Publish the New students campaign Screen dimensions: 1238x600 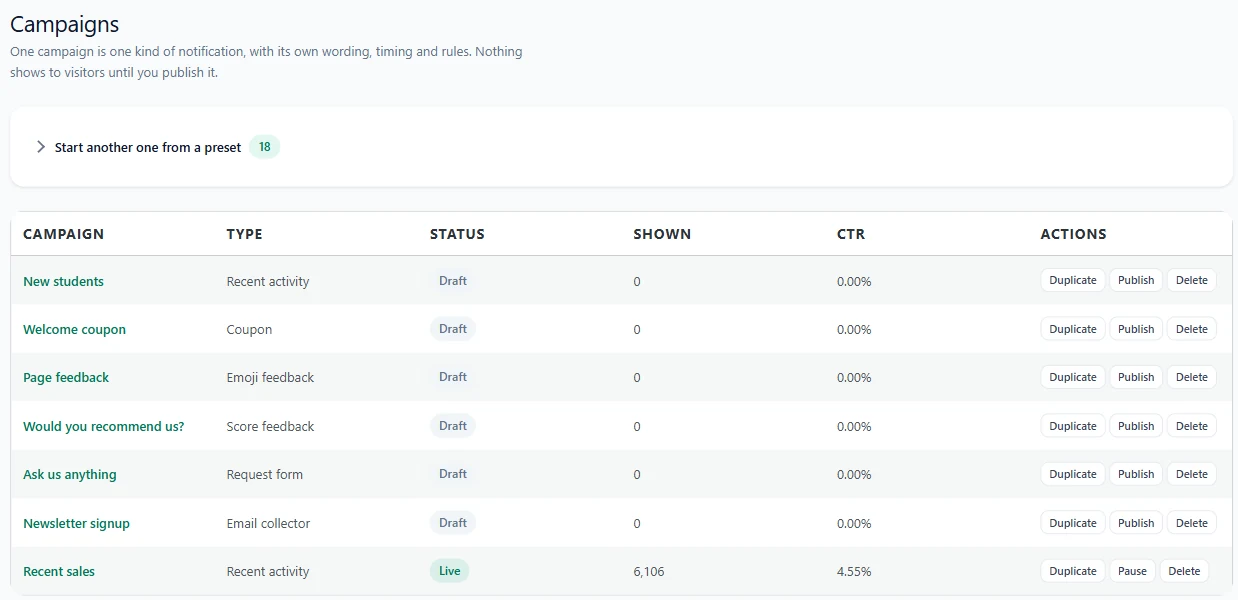tap(1136, 280)
